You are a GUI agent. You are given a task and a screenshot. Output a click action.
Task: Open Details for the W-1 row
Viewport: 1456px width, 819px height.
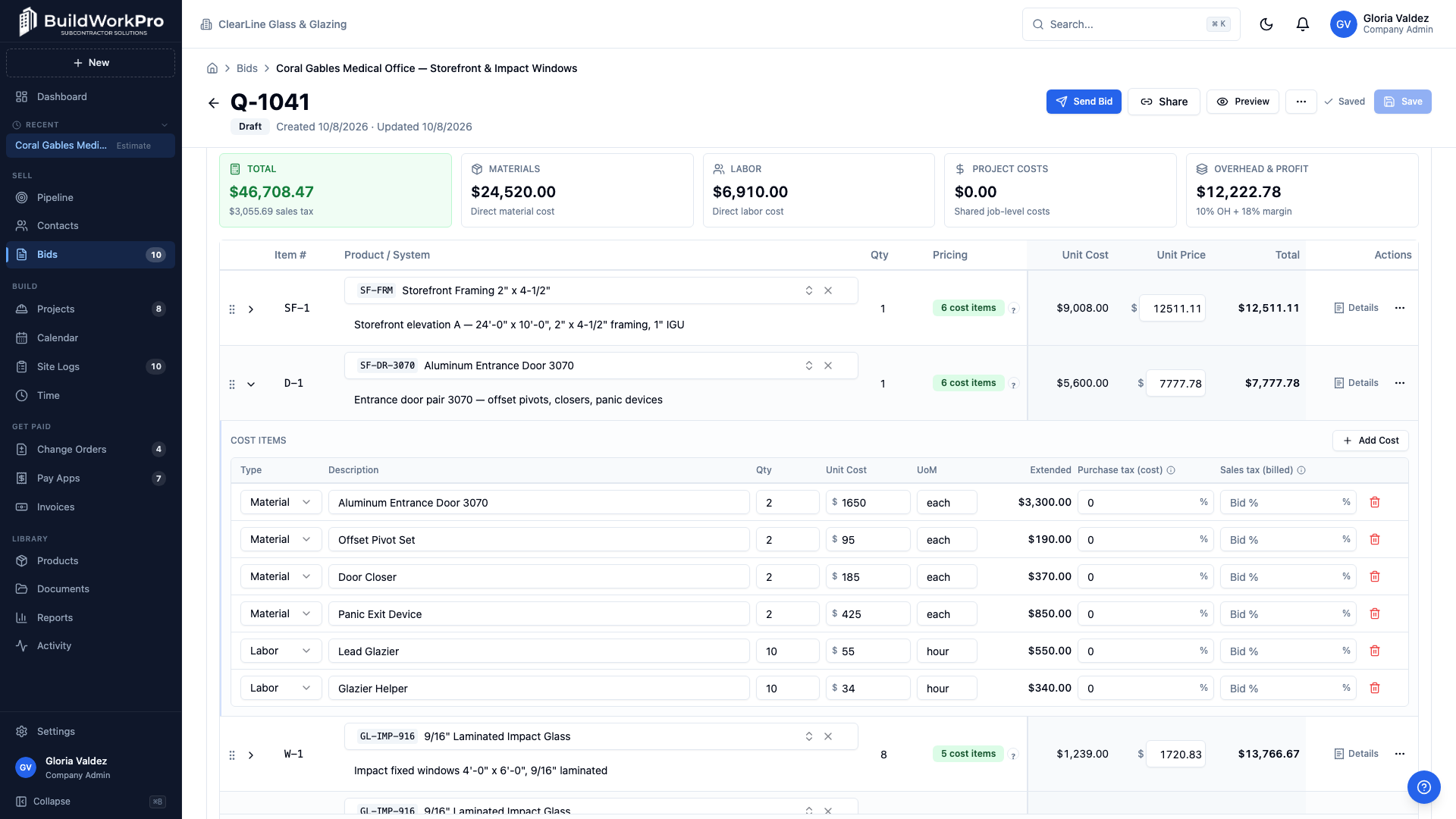pyautogui.click(x=1356, y=754)
